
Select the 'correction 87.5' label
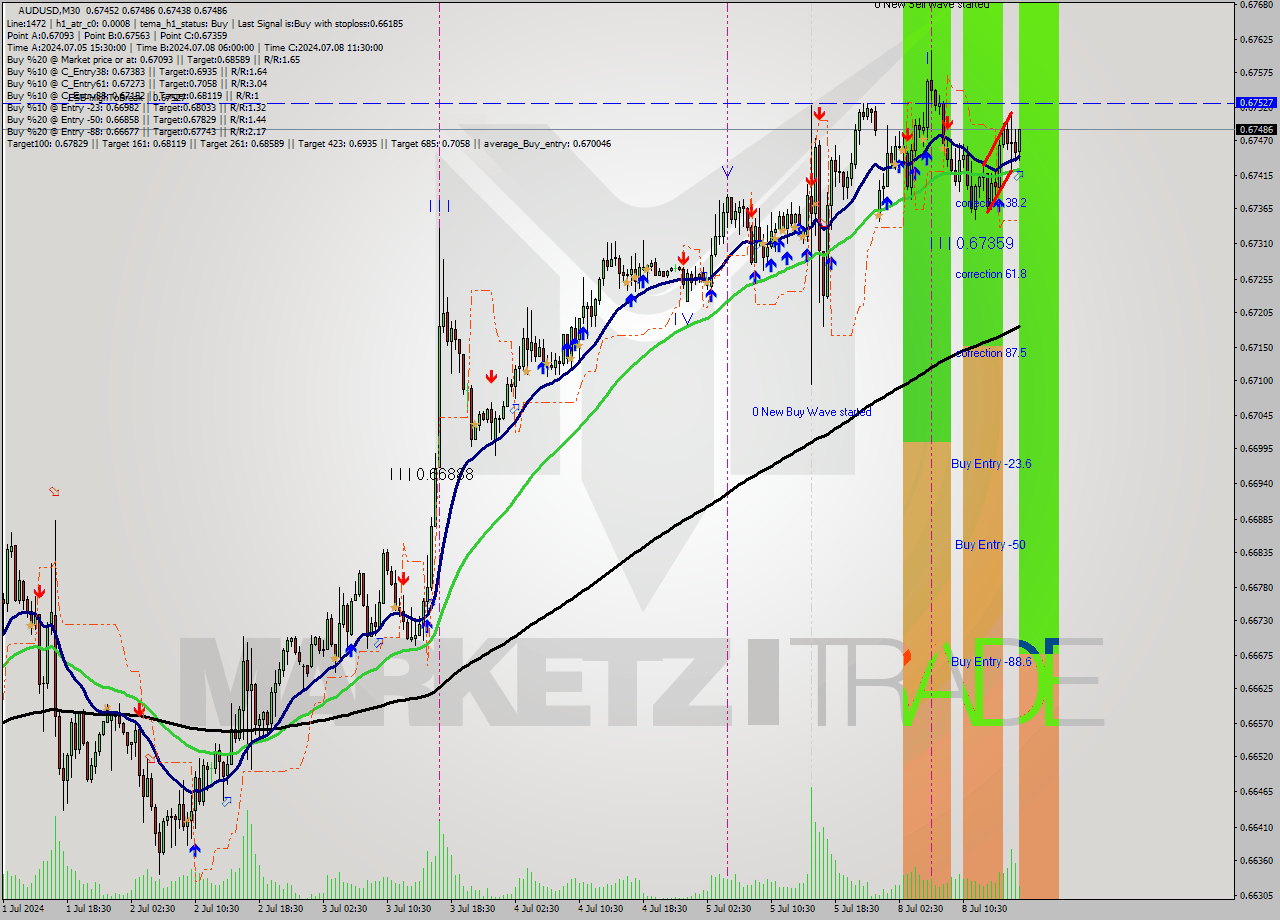click(x=991, y=353)
